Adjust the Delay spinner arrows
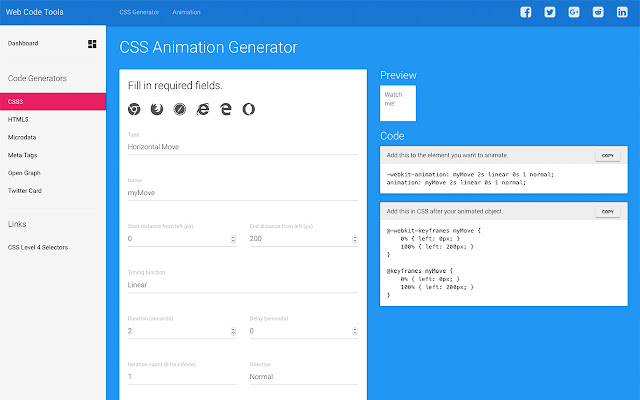The image size is (640, 400). coord(355,331)
